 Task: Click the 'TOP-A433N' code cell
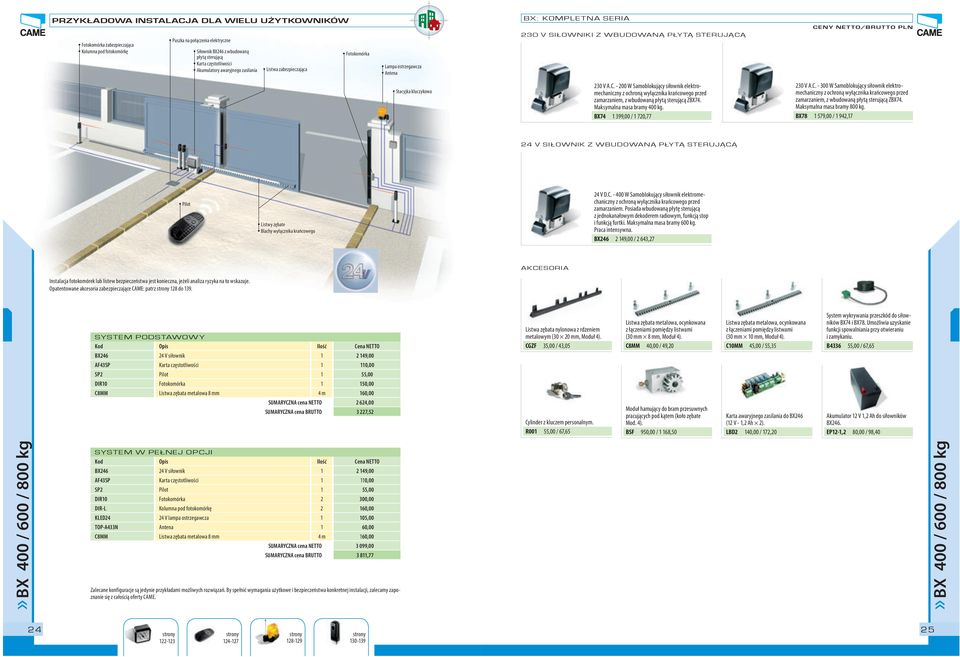point(122,527)
